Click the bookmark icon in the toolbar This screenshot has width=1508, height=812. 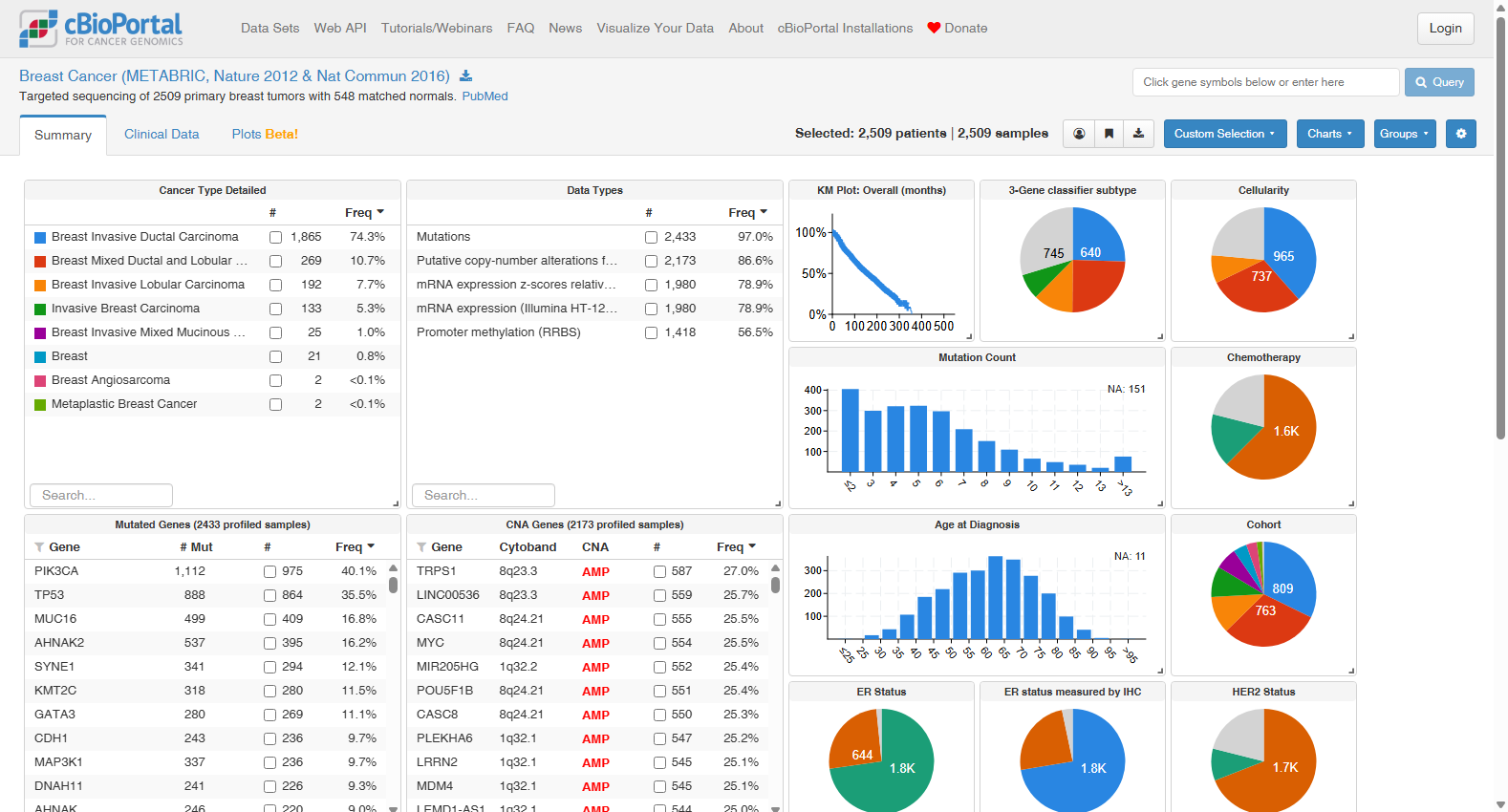pos(1109,134)
